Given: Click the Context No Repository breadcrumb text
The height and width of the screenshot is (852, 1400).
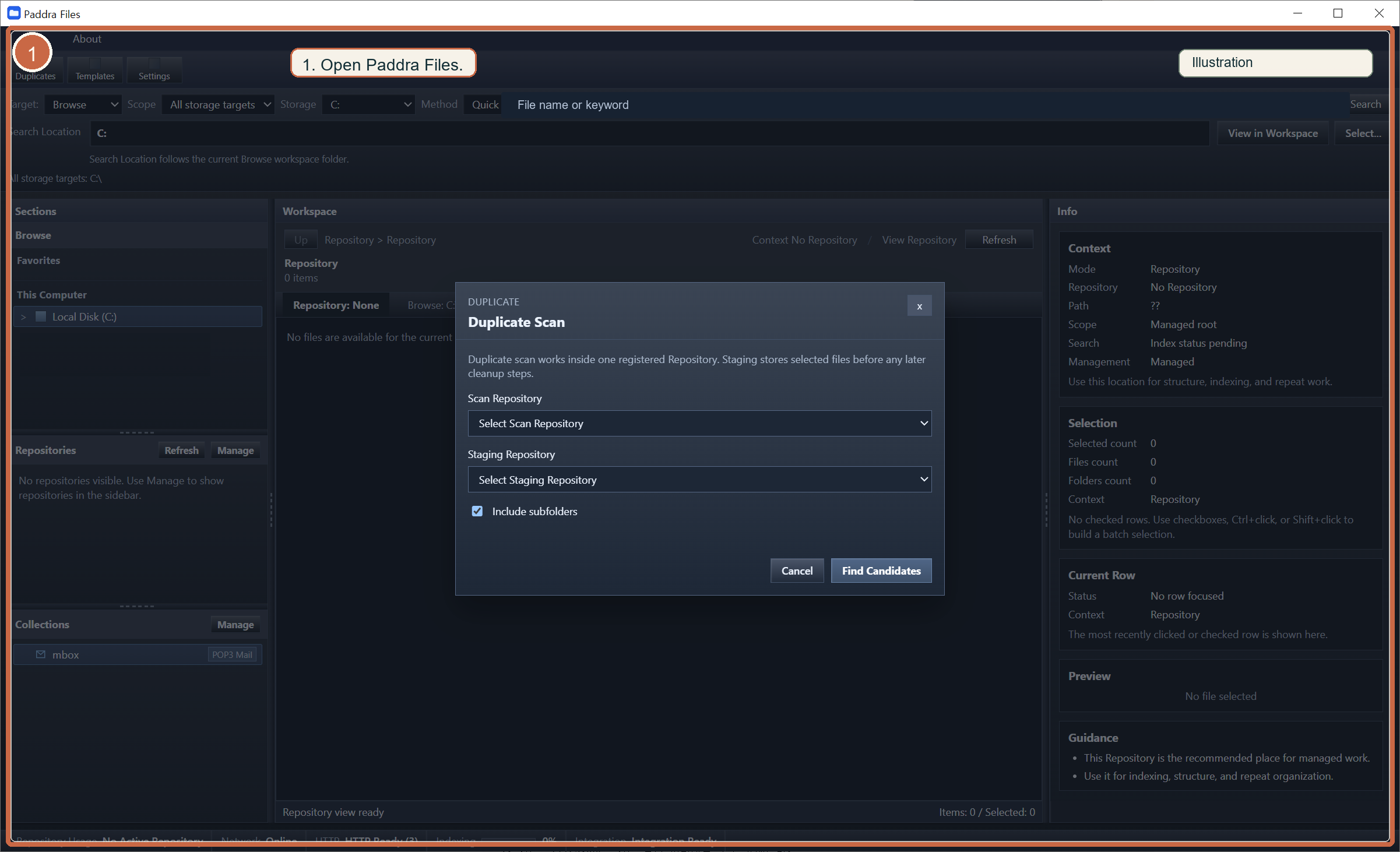Looking at the screenshot, I should pos(804,240).
